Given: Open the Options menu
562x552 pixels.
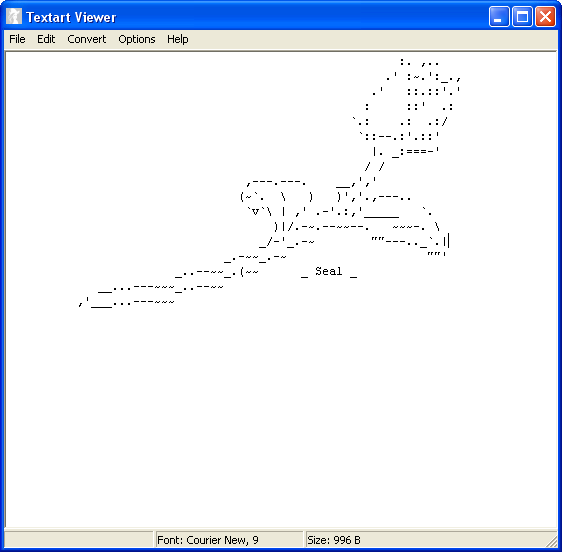Looking at the screenshot, I should click(x=137, y=39).
